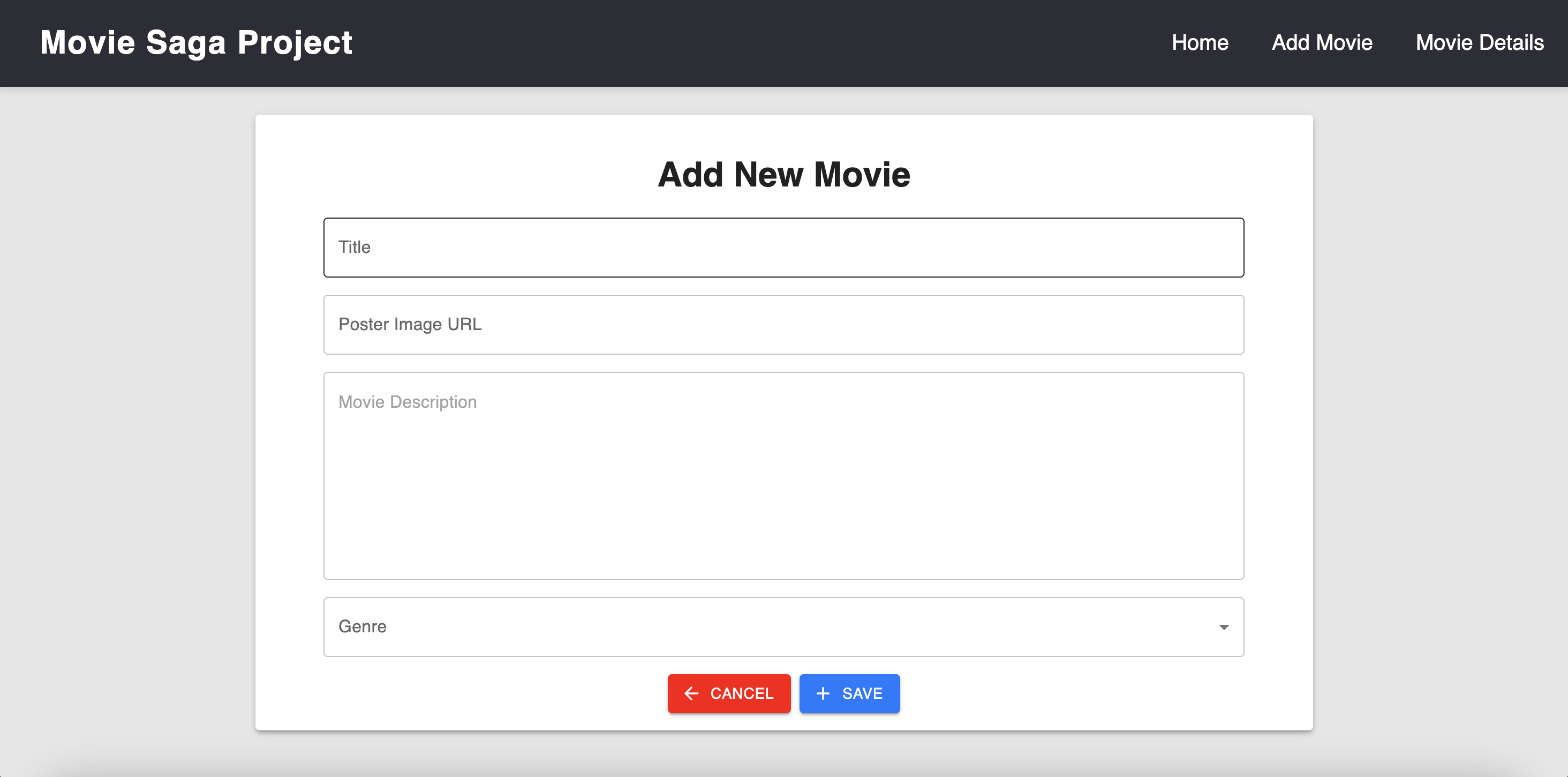Click the Add New Movie heading
This screenshot has height=777, width=1568.
point(784,175)
